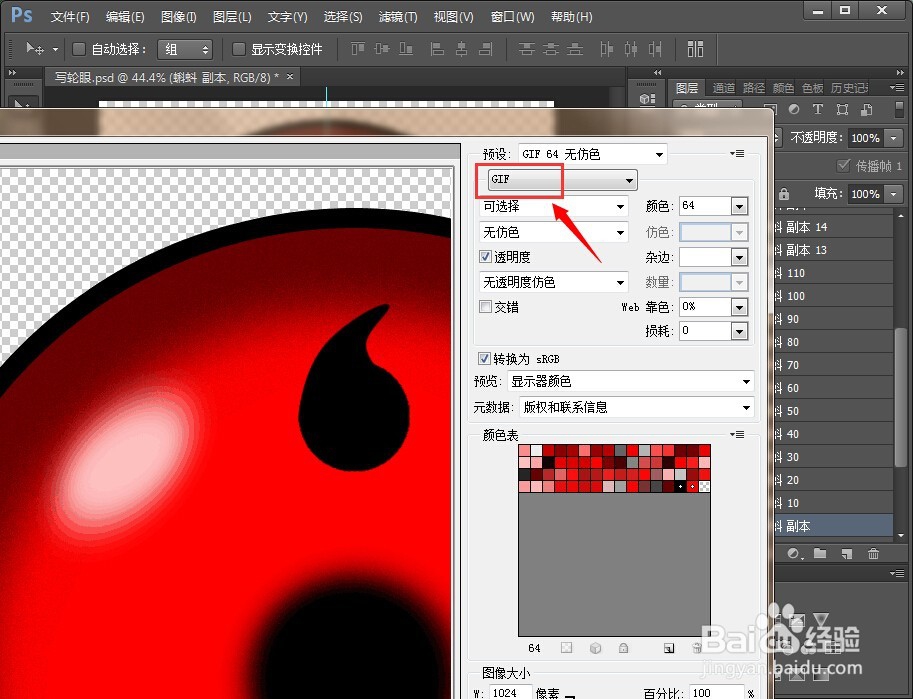This screenshot has height=699, width=913.
Task: Filter layers by smart object icon
Action: pyautogui.click(x=866, y=109)
